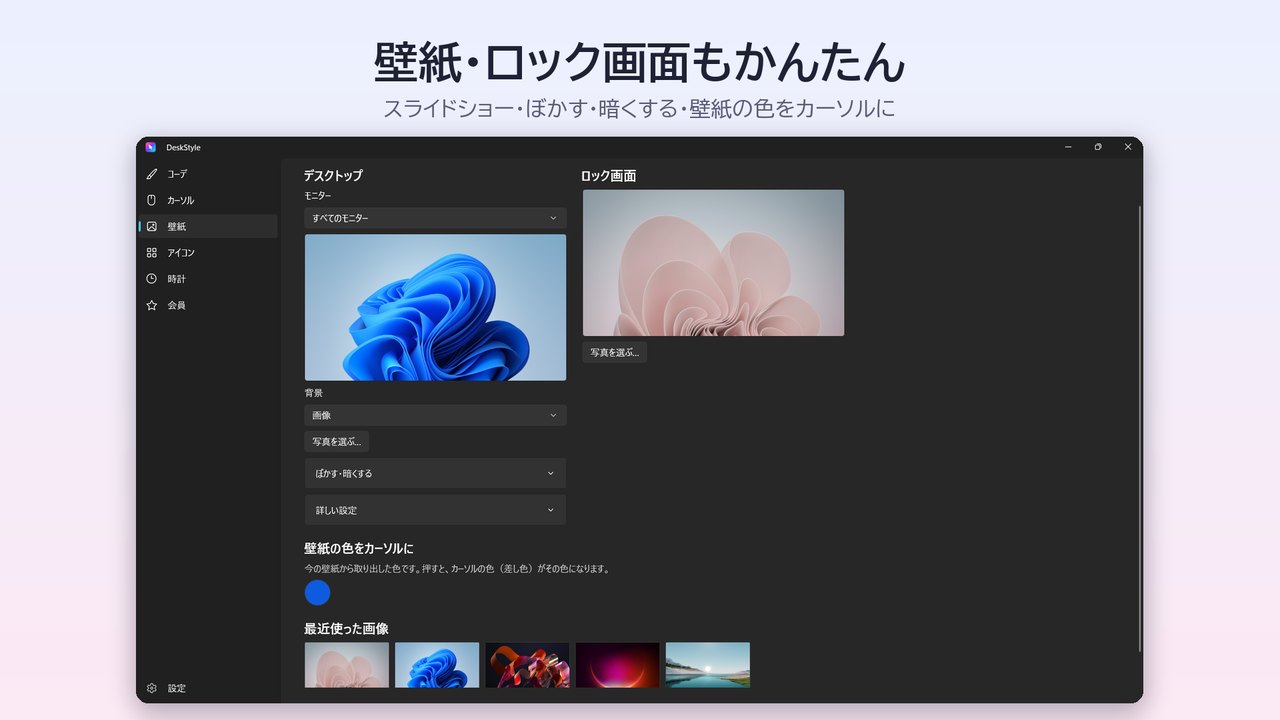
Task: Open the カーソル mouse icon
Action: pyautogui.click(x=152, y=200)
